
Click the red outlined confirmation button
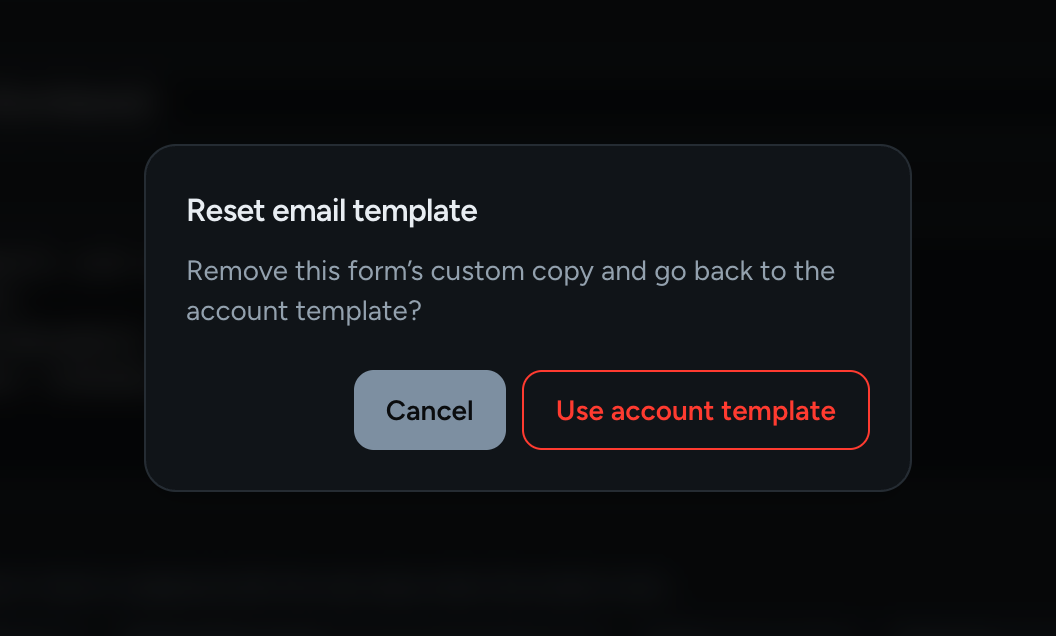tap(696, 410)
